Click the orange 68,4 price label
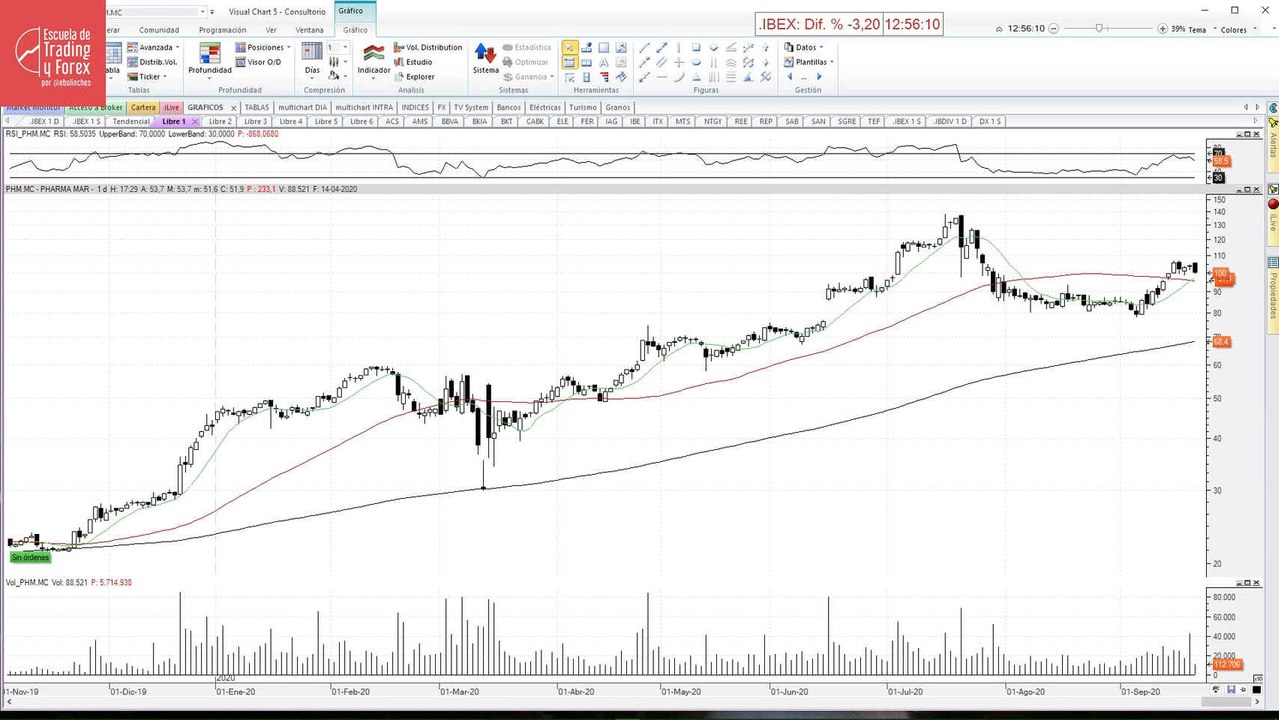Image resolution: width=1279 pixels, height=720 pixels. point(1221,342)
